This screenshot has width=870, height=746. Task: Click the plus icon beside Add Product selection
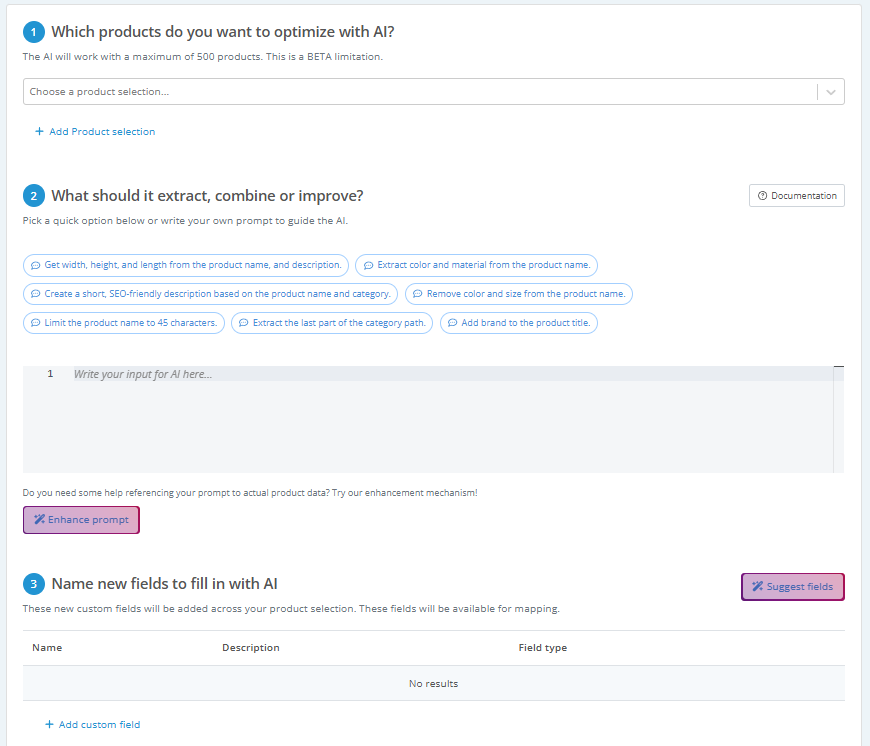[39, 131]
